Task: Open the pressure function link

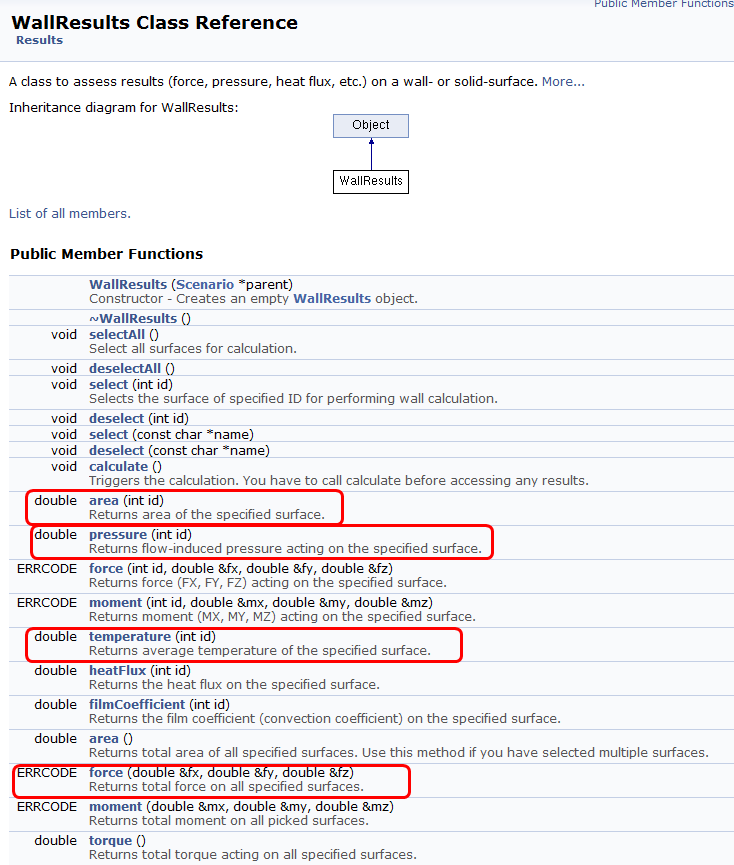Action: pyautogui.click(x=118, y=535)
